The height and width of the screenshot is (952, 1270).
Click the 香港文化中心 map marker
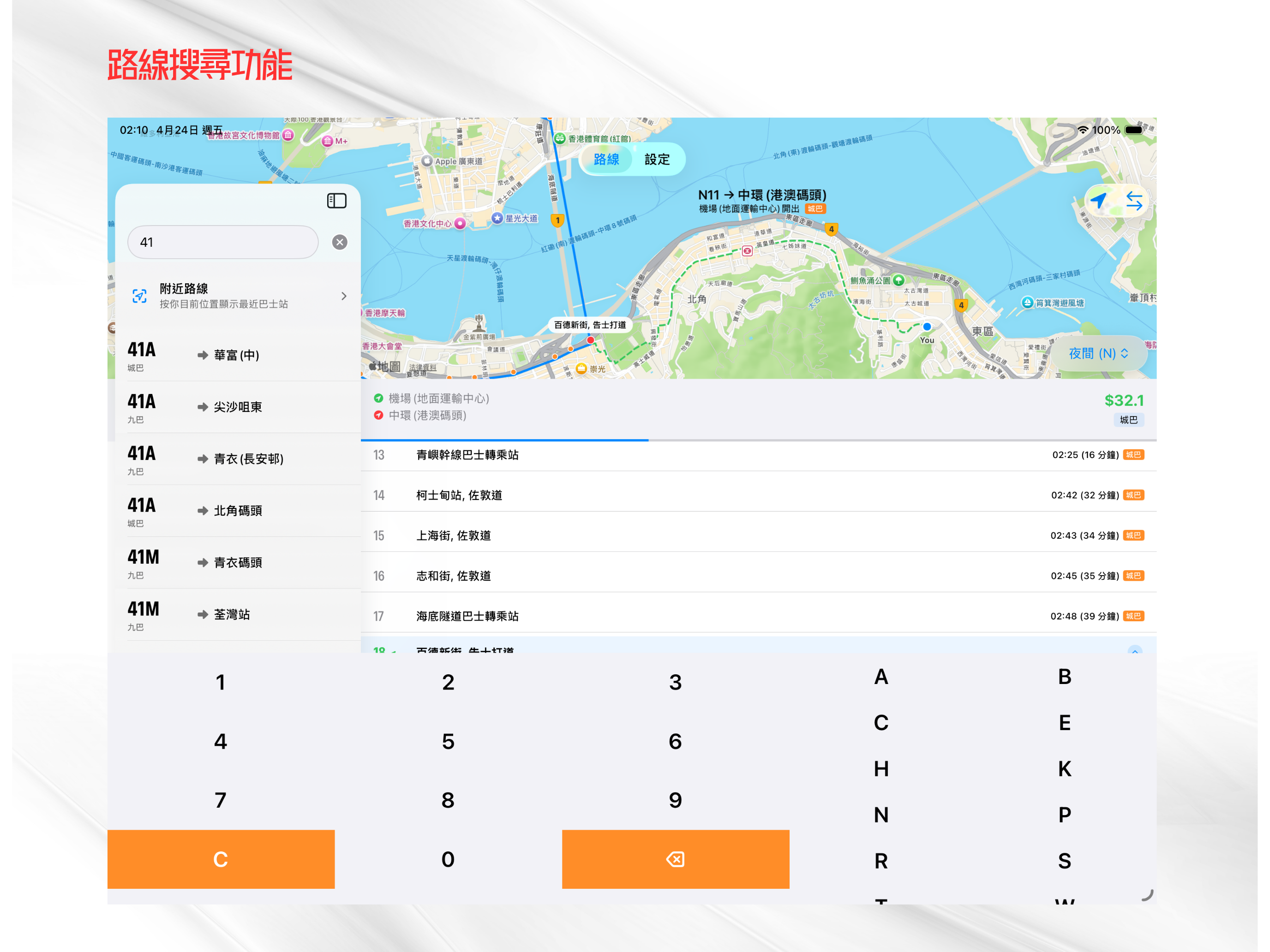[x=460, y=224]
